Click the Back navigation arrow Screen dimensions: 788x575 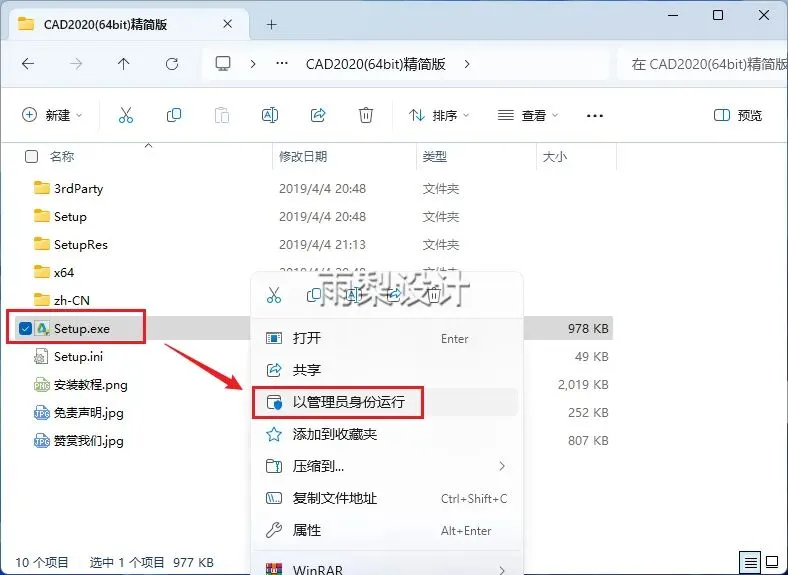click(28, 64)
